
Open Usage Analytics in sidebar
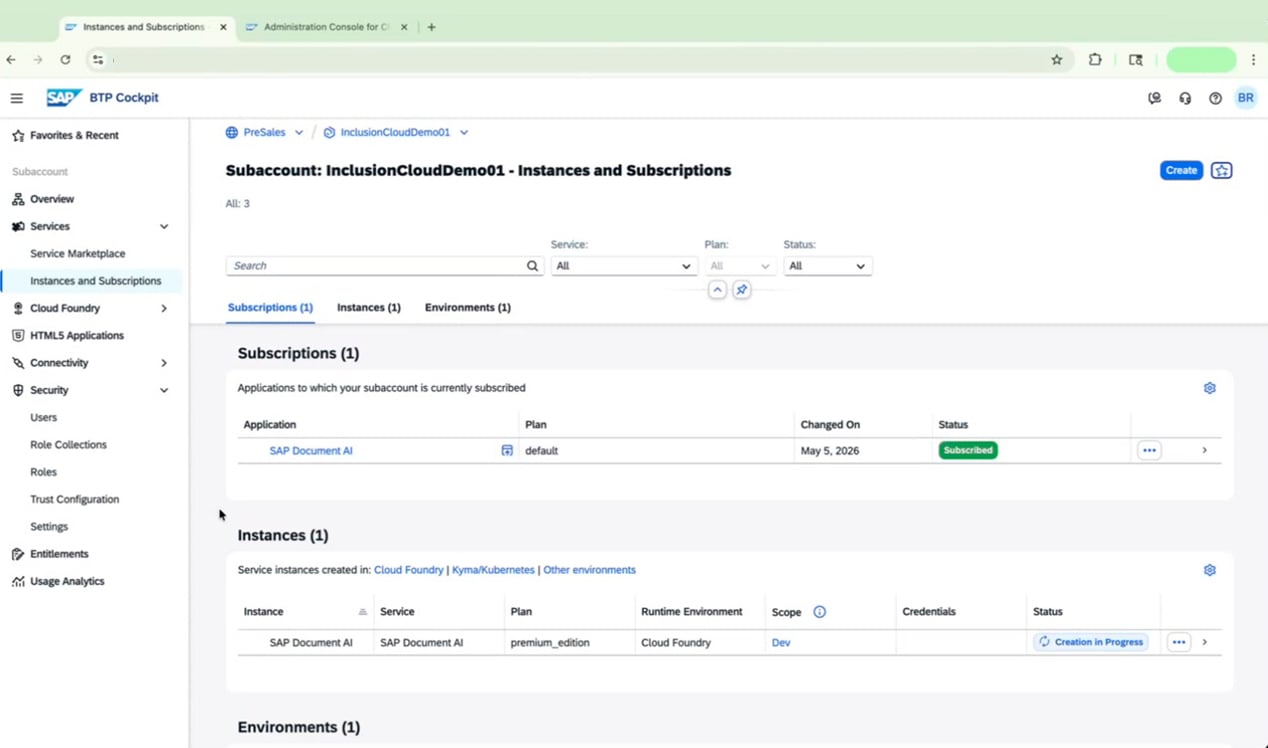(67, 581)
